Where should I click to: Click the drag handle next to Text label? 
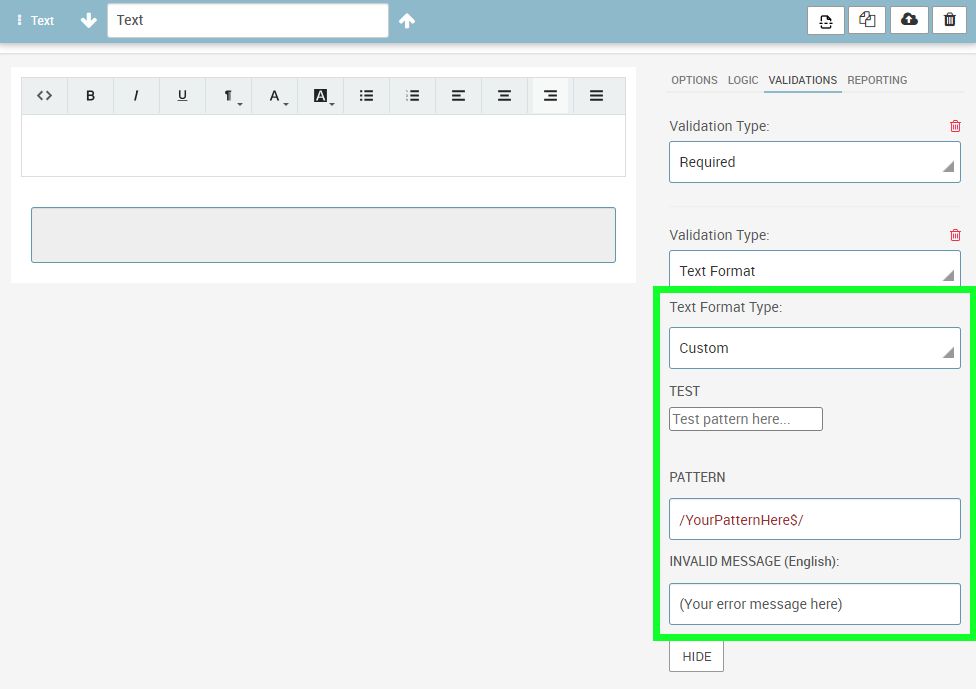pos(19,21)
